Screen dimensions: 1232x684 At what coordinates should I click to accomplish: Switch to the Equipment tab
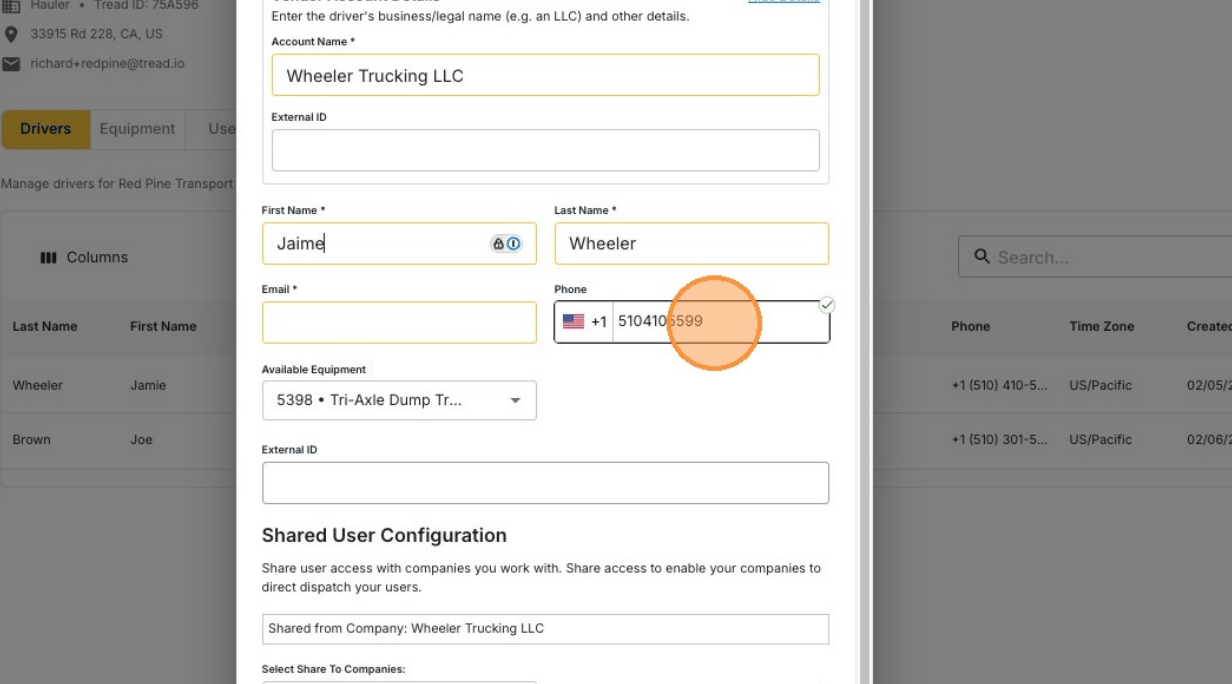pos(137,129)
